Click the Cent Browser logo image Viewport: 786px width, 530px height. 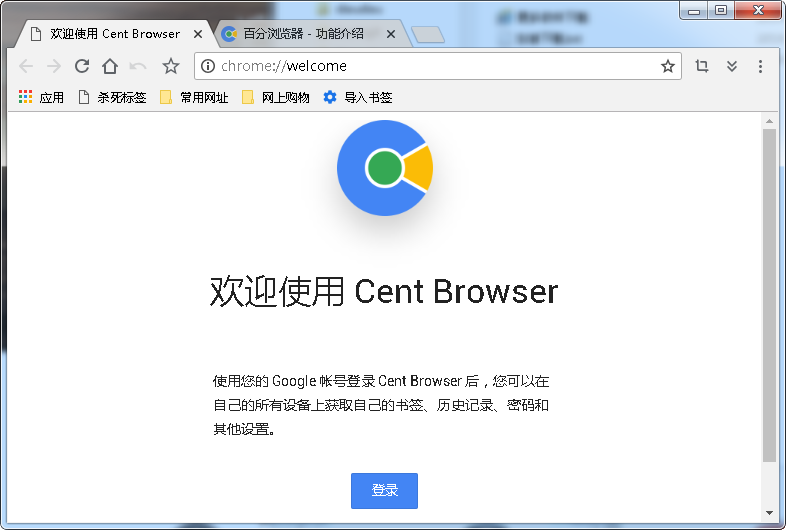[x=385, y=168]
